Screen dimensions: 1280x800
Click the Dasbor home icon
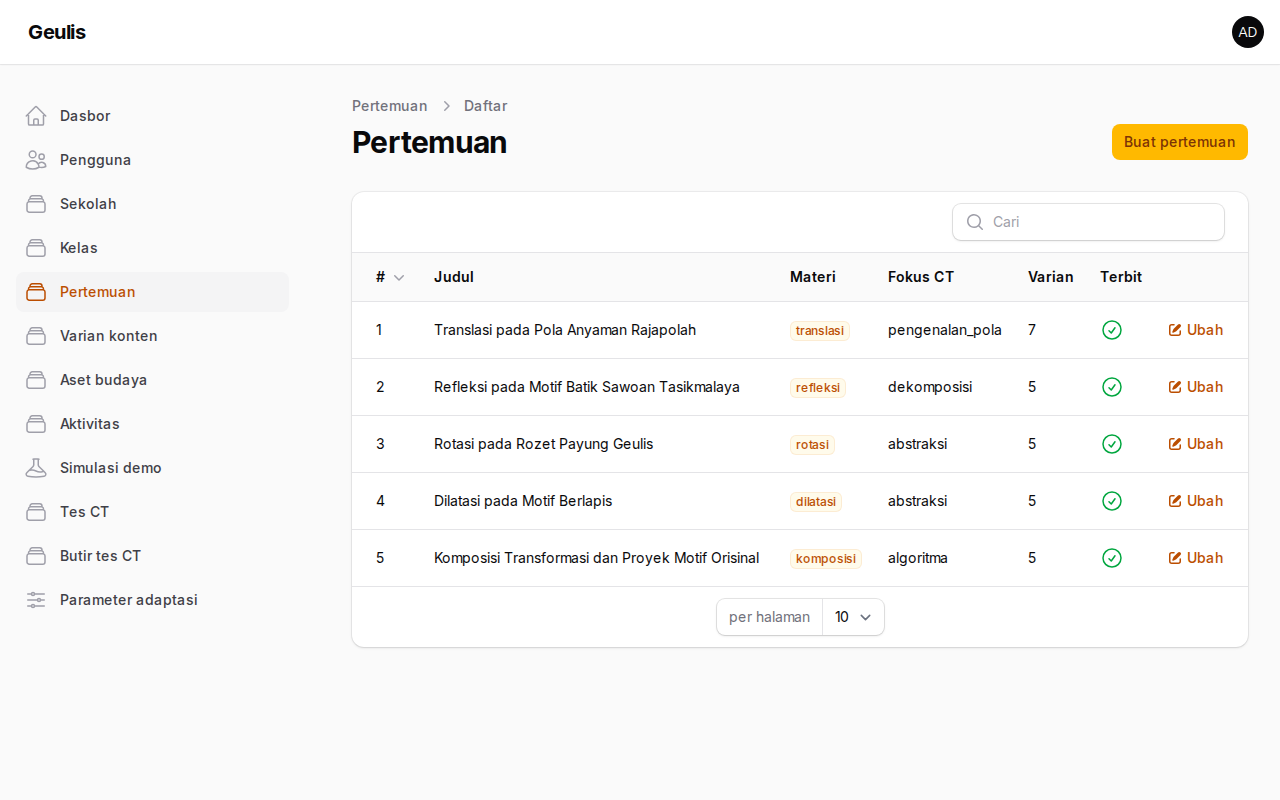36,116
